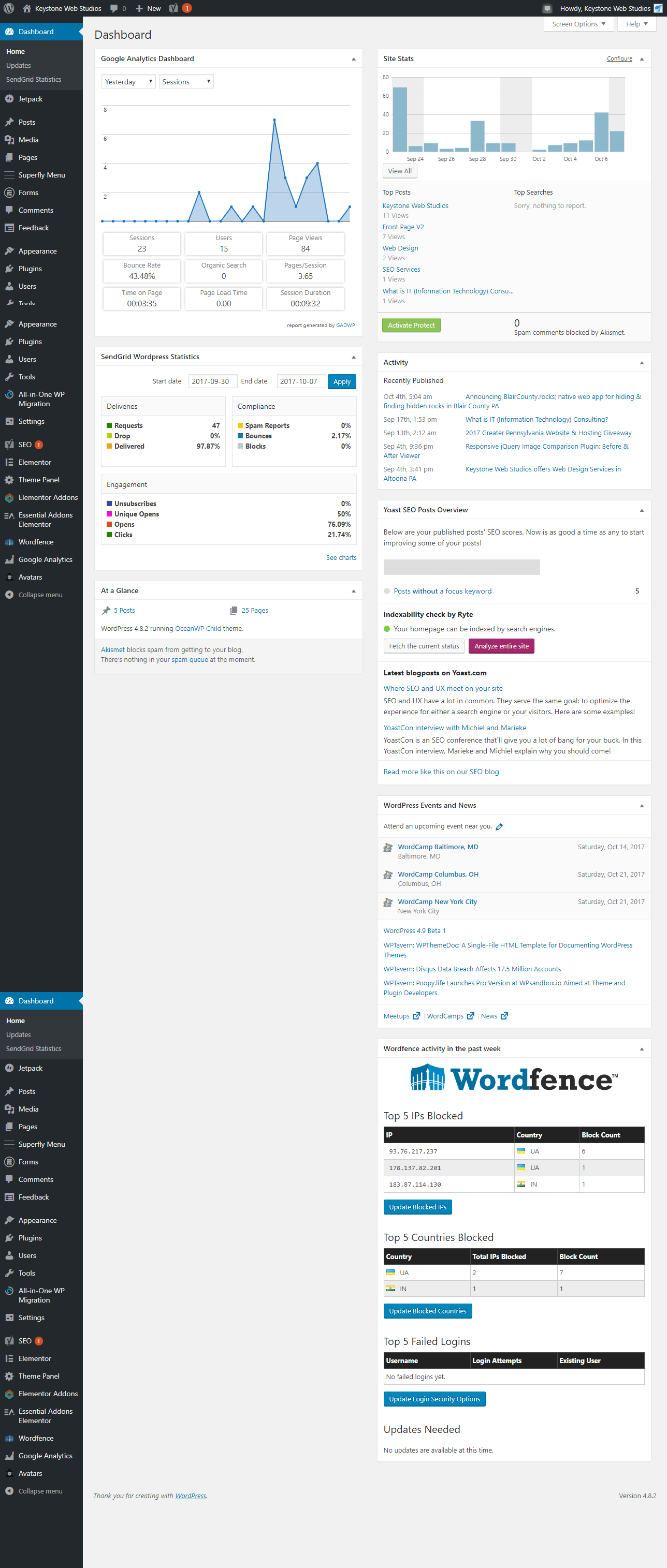Click the tallest Sep 23 bar in Site Stats
The width and height of the screenshot is (667, 1568).
tap(400, 120)
